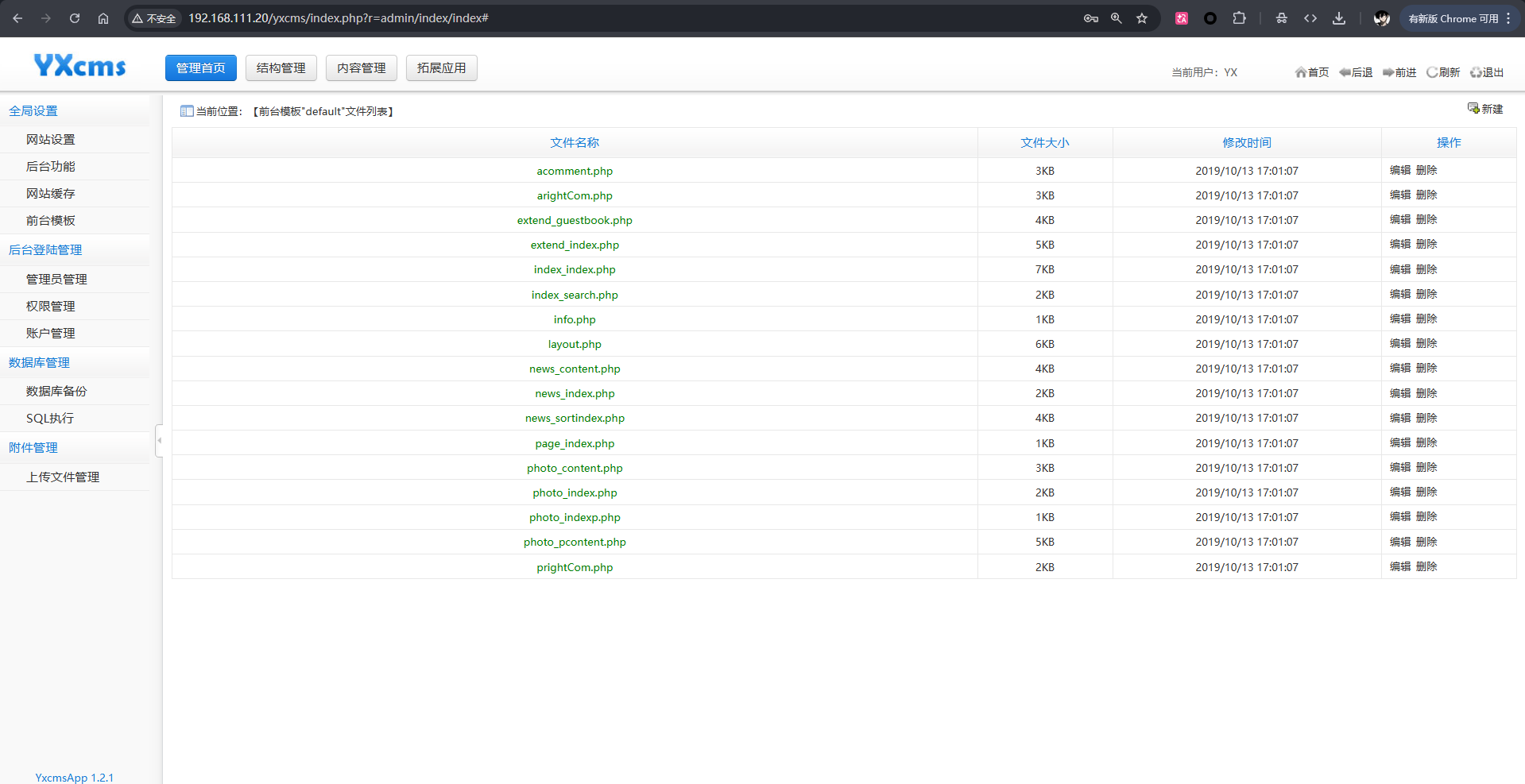Go to 首页 home icon link

1312,72
